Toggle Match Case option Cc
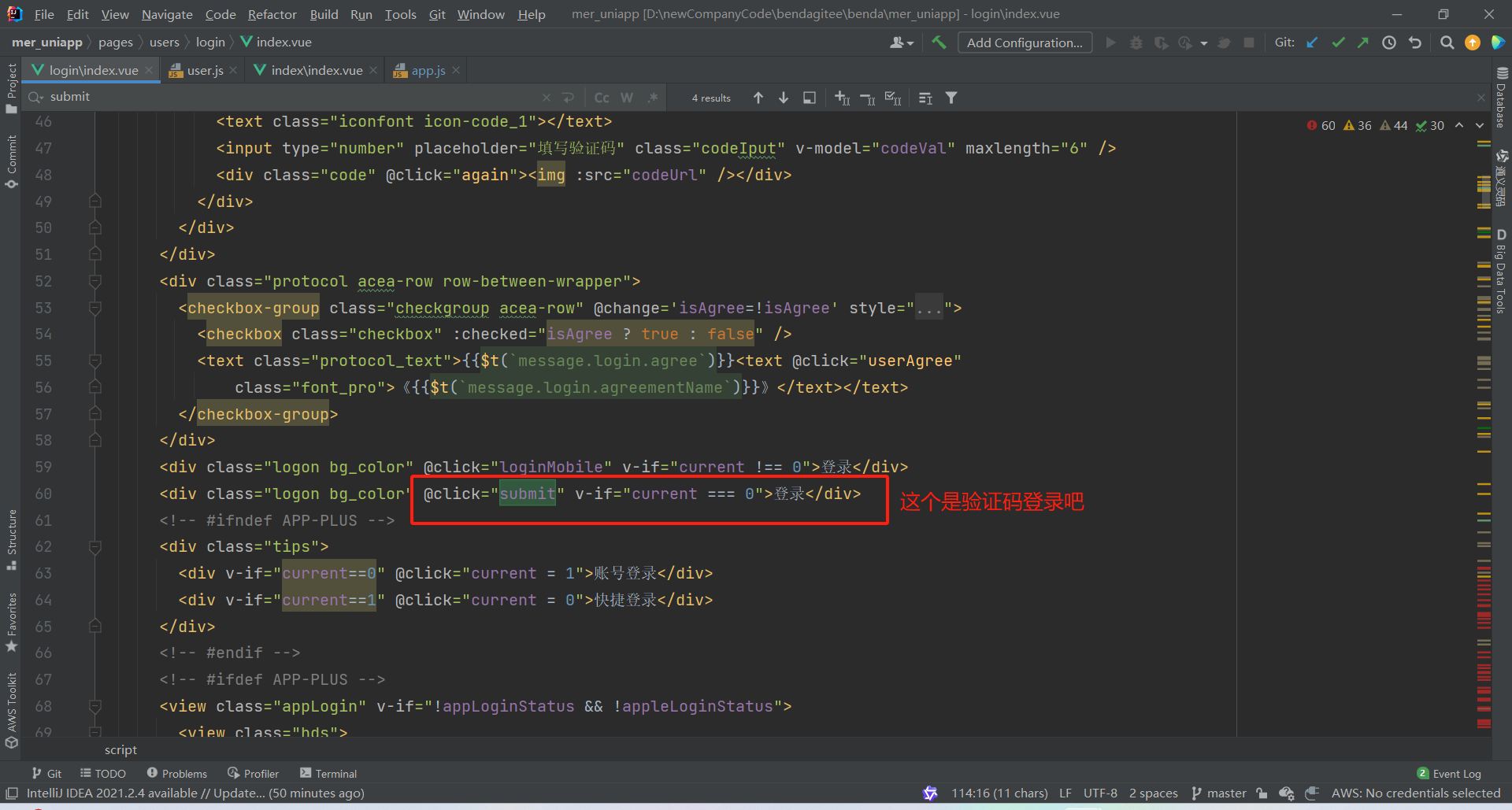This screenshot has height=810, width=1512. [x=602, y=98]
